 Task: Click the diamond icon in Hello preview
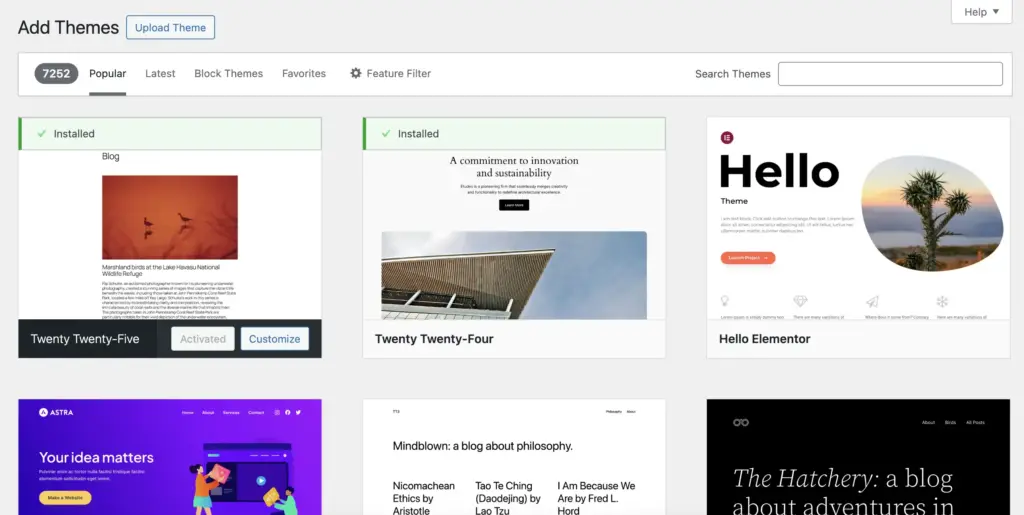pos(800,301)
